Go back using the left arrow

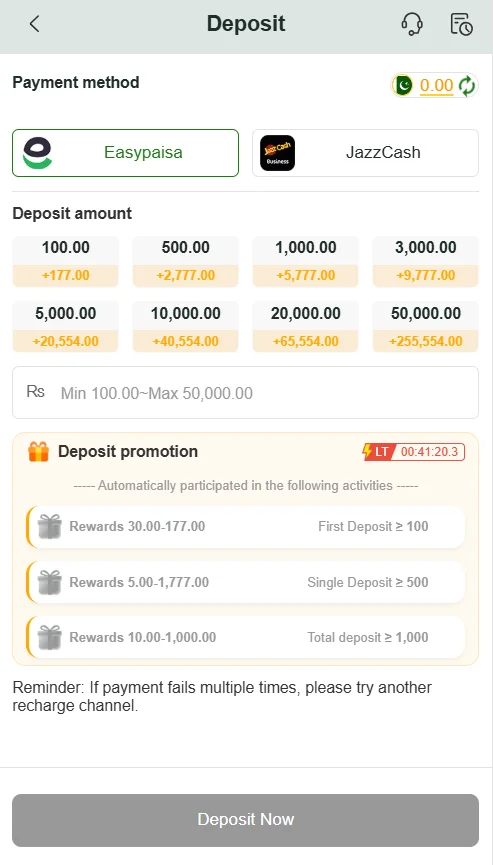(34, 24)
